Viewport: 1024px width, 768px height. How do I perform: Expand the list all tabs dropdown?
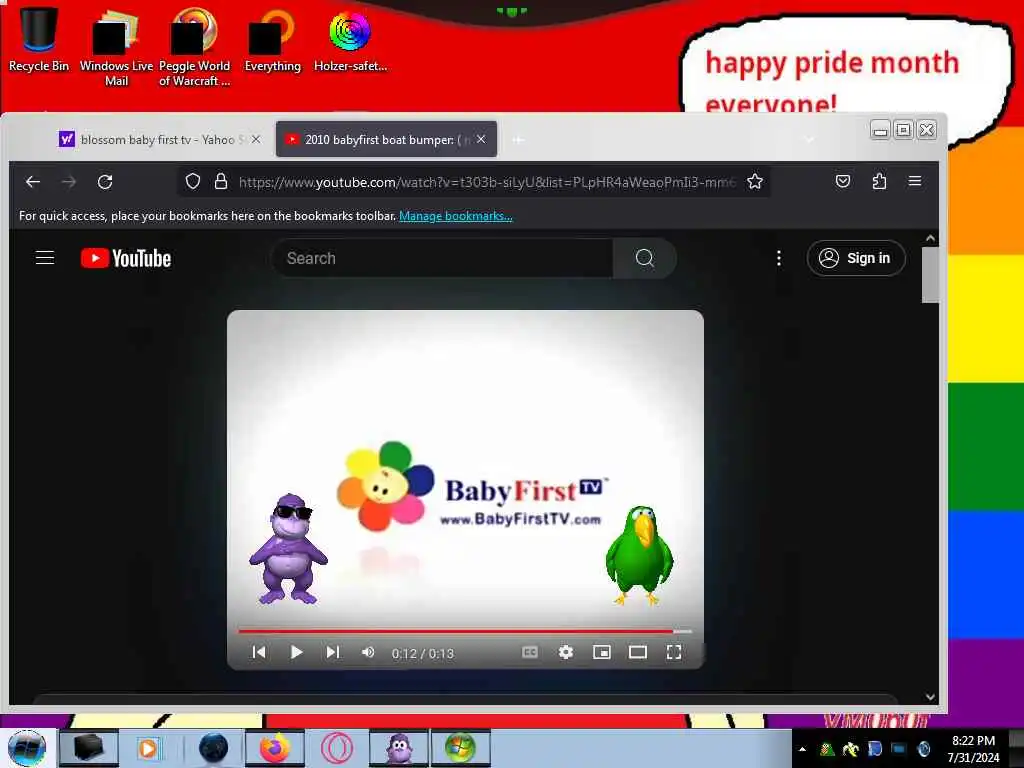click(810, 140)
